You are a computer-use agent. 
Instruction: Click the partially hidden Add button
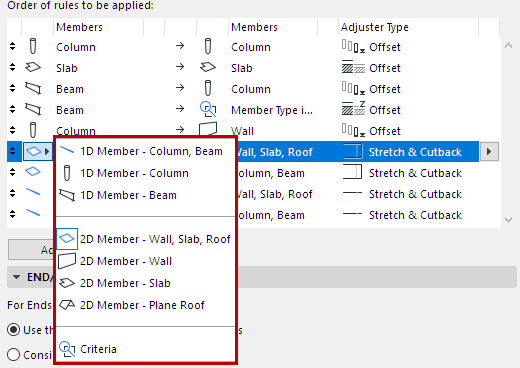(x=31, y=249)
